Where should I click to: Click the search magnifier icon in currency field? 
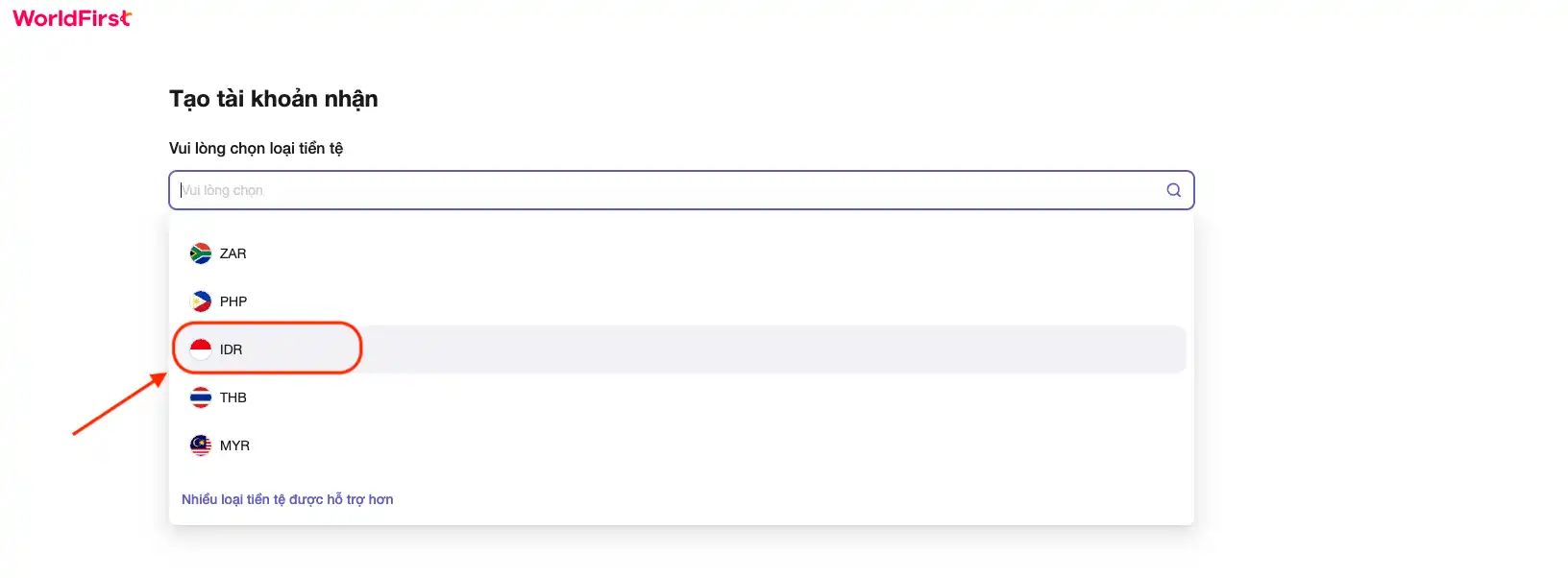click(1173, 190)
